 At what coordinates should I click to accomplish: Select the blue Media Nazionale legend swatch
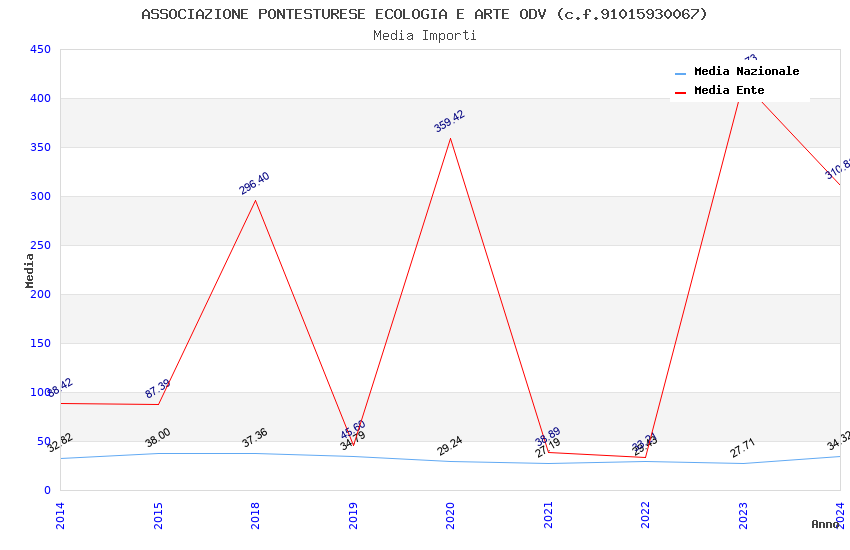click(x=680, y=74)
